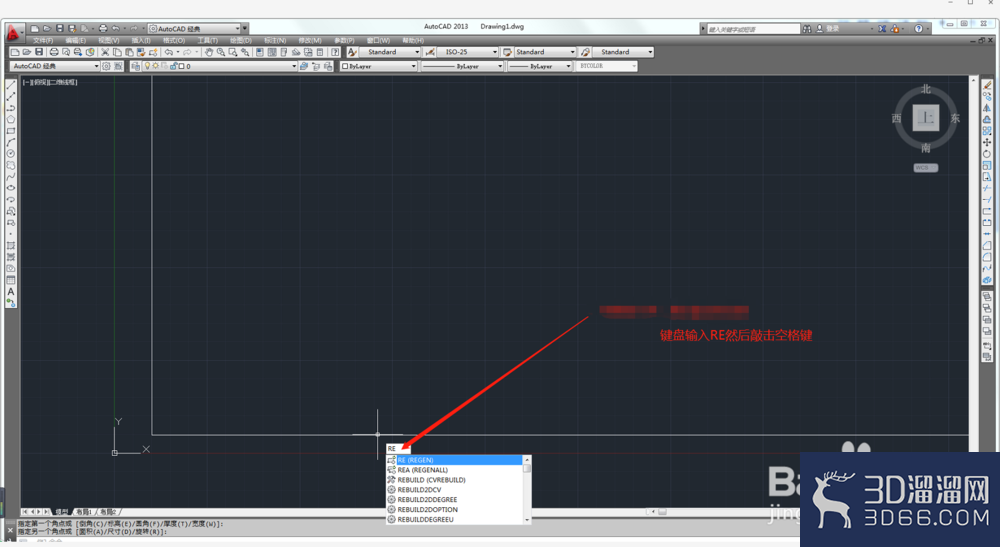Toggle the layer freeze sun icon
The image size is (1000, 547).
coord(156,66)
